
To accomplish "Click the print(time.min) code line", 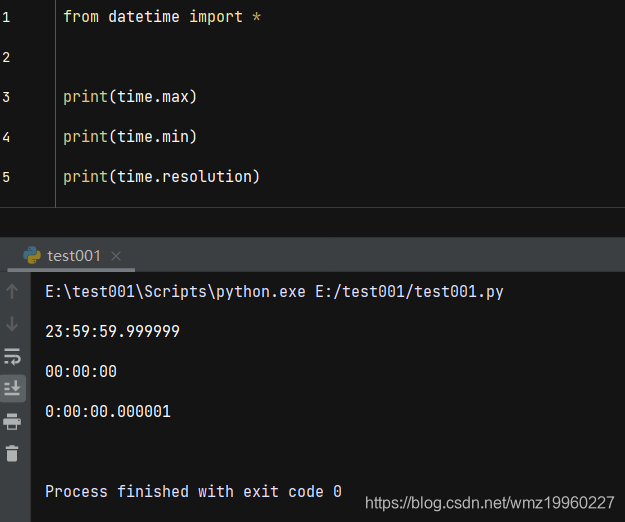I will click(130, 137).
